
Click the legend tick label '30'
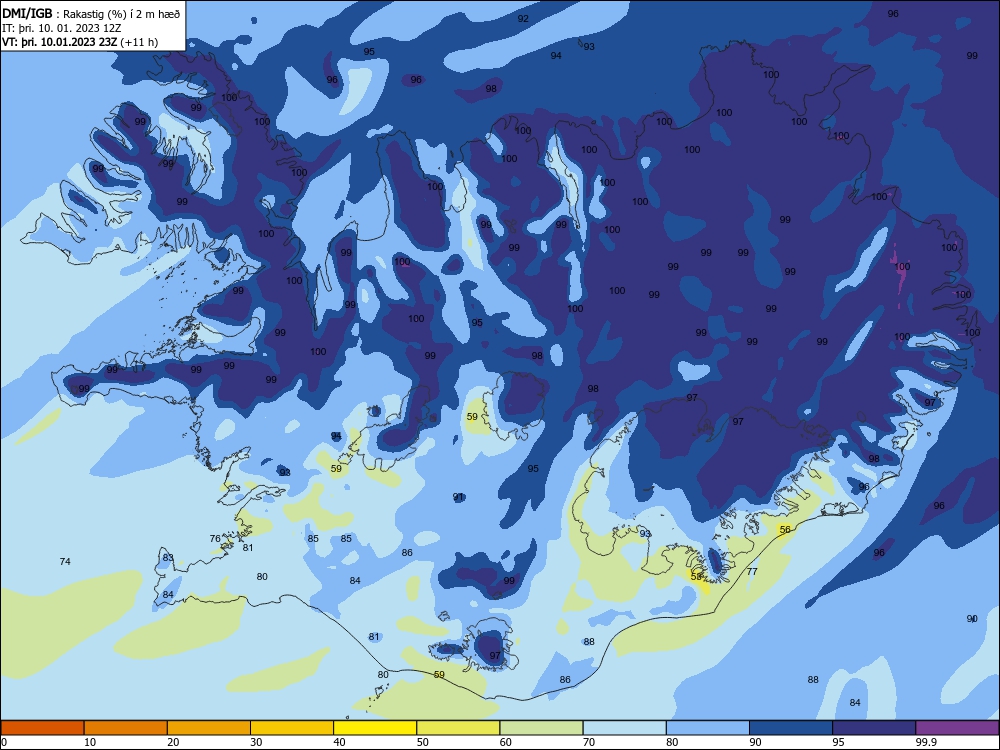pos(256,742)
